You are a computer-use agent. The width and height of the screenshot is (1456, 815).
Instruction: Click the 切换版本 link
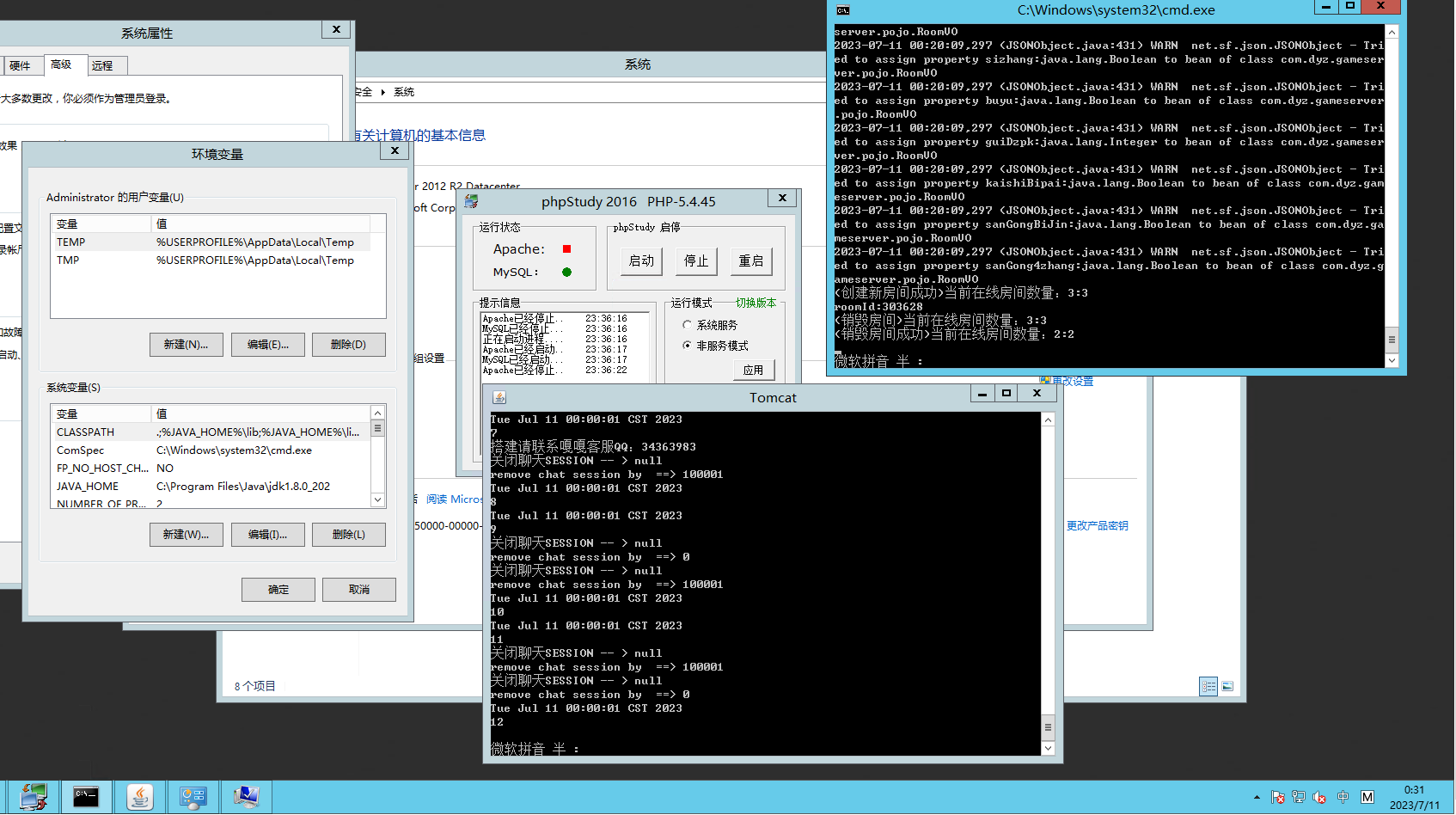click(756, 303)
